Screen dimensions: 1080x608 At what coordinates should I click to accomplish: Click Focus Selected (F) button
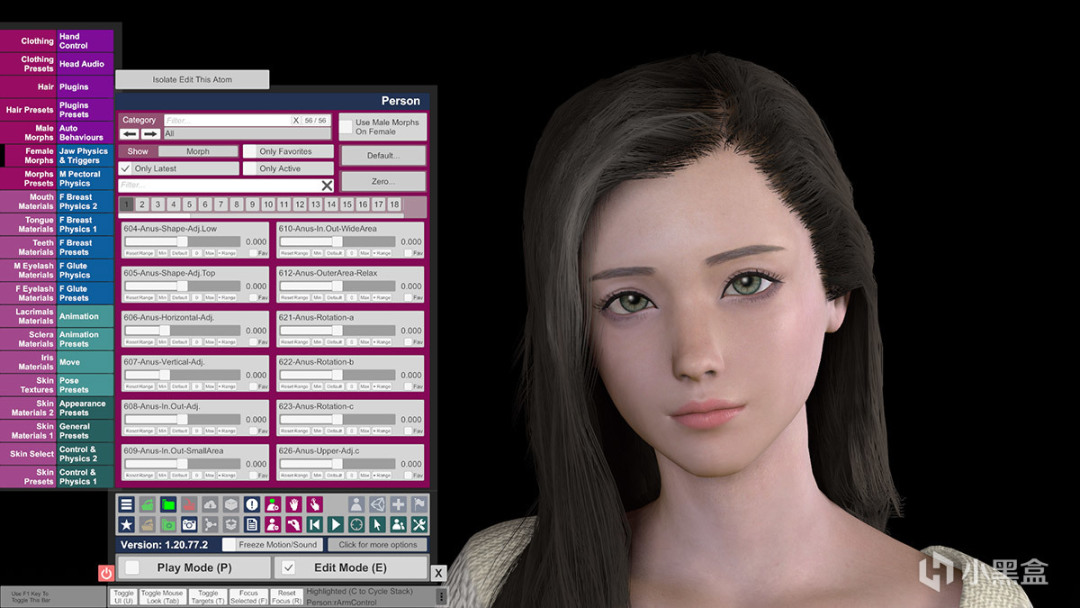[248, 596]
